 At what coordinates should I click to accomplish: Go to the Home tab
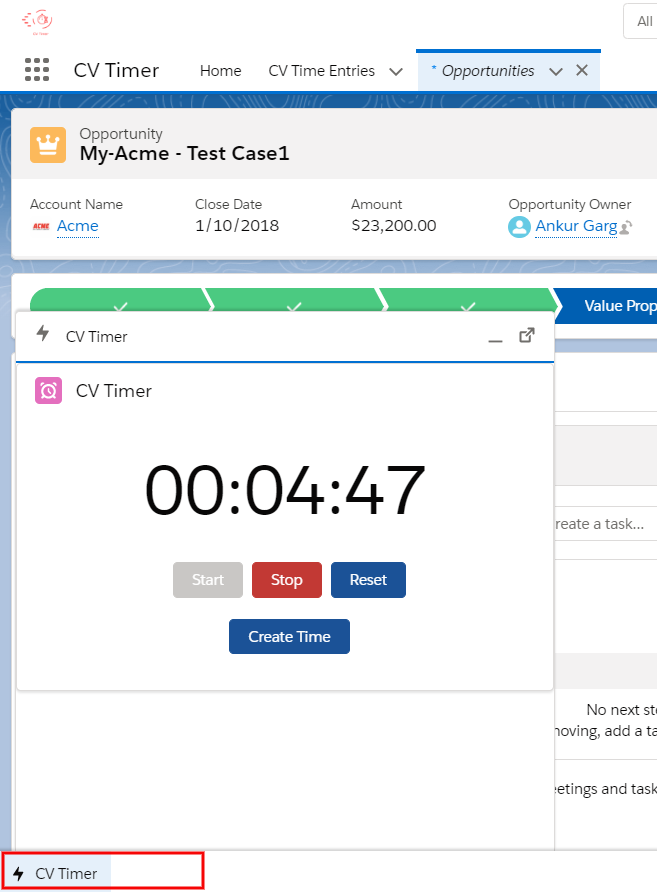(x=220, y=71)
